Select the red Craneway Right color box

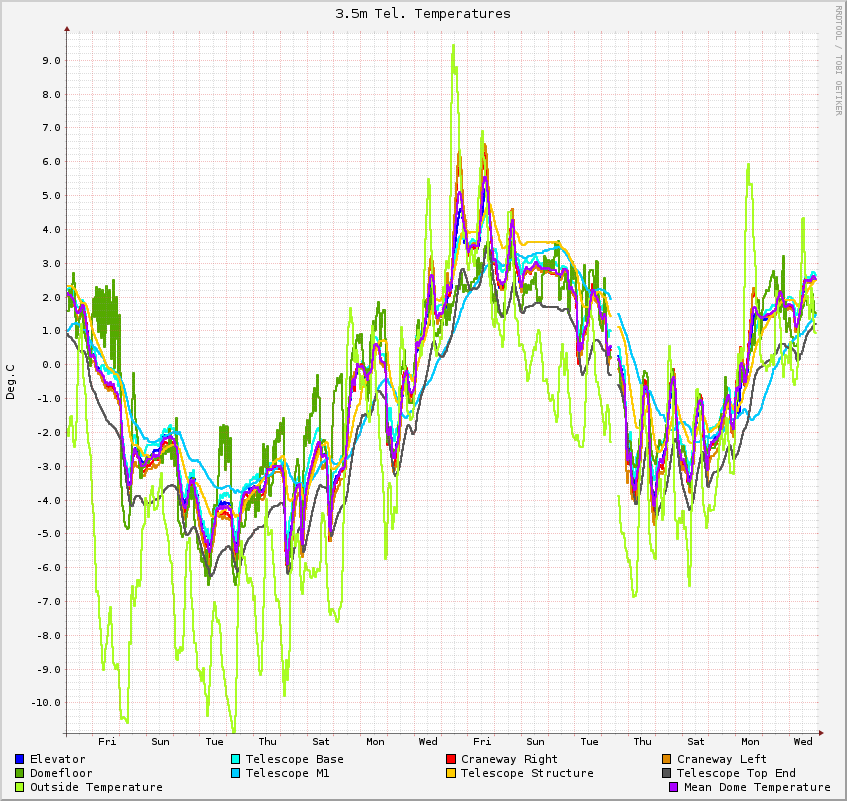[x=451, y=759]
